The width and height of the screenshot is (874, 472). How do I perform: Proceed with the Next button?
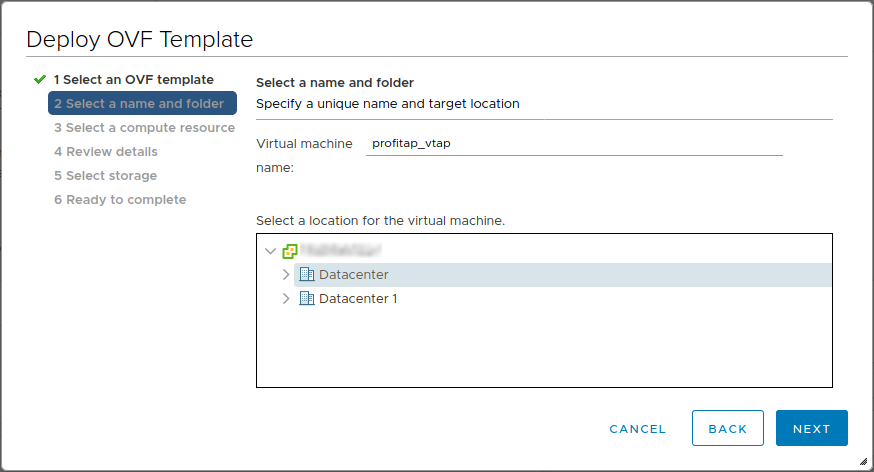tap(811, 428)
